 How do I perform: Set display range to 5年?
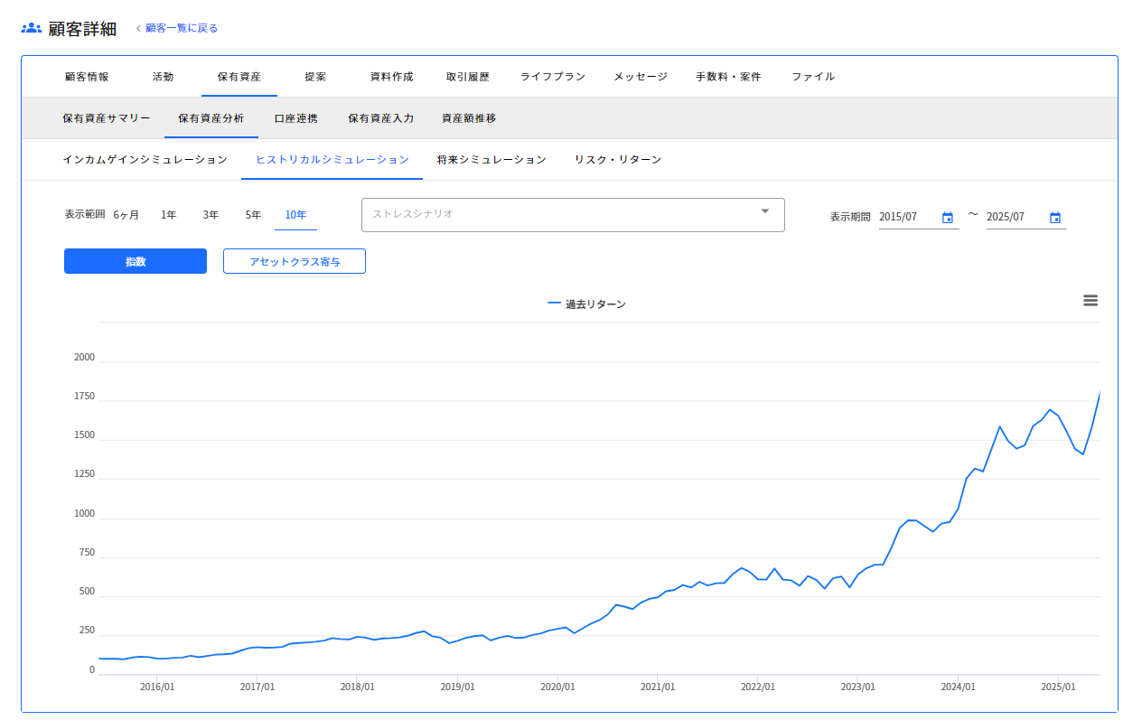click(x=253, y=215)
